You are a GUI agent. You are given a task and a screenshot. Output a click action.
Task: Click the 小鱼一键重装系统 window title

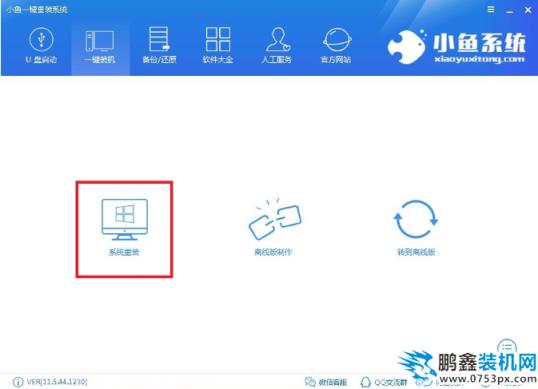[37, 10]
